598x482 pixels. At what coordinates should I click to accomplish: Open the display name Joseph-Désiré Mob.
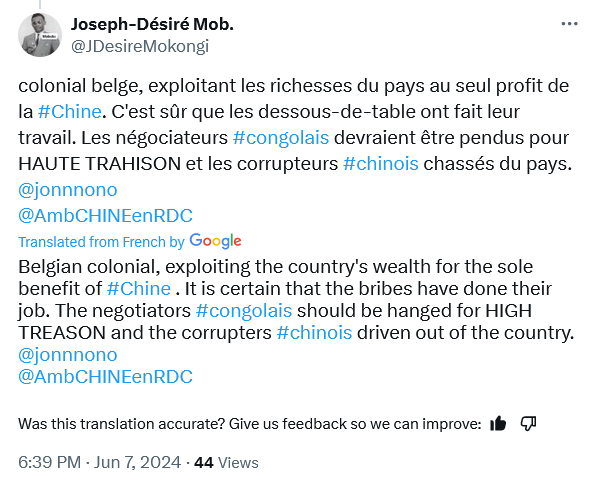pyautogui.click(x=152, y=24)
